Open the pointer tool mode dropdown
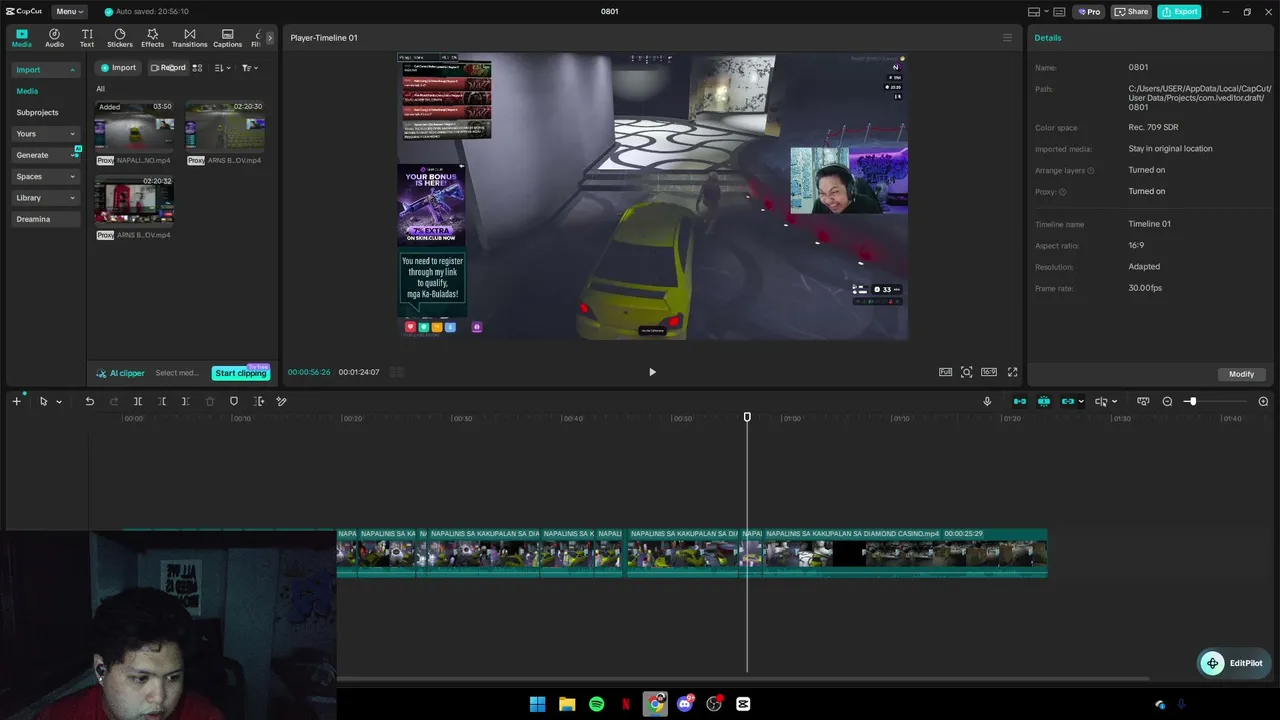This screenshot has height=720, width=1280. tap(59, 402)
